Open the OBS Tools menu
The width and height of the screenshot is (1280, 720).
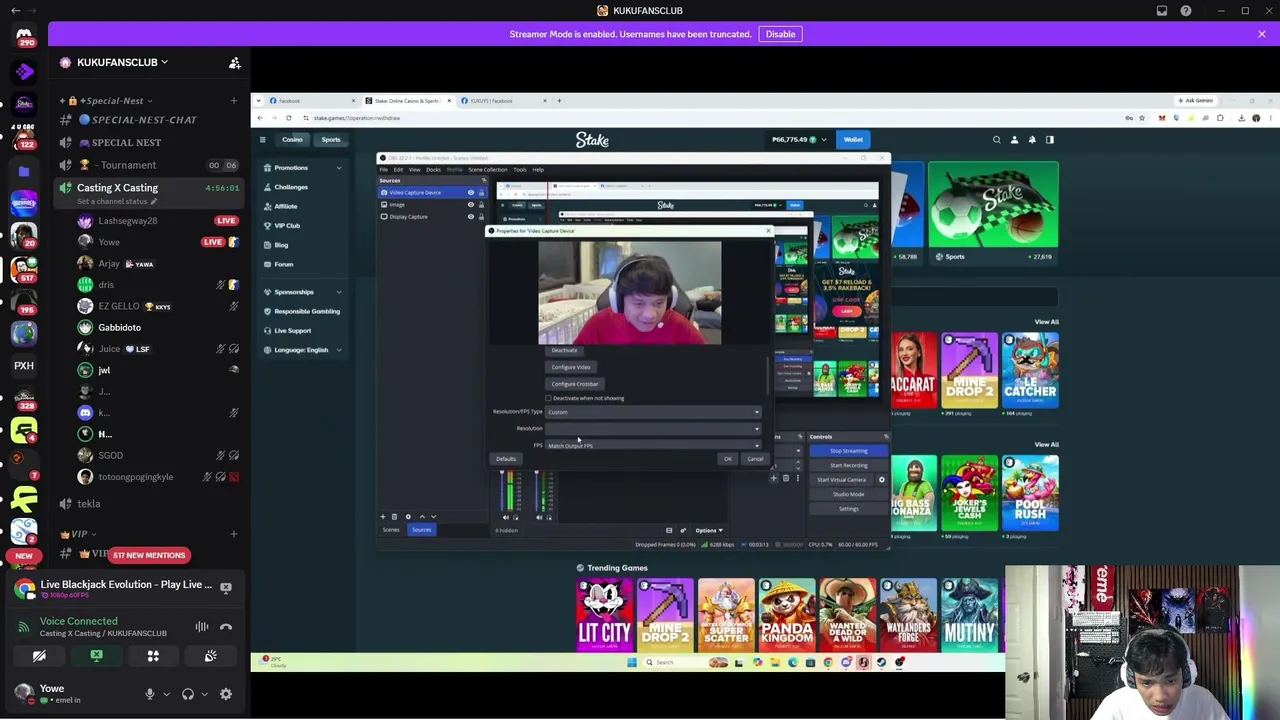pos(520,170)
